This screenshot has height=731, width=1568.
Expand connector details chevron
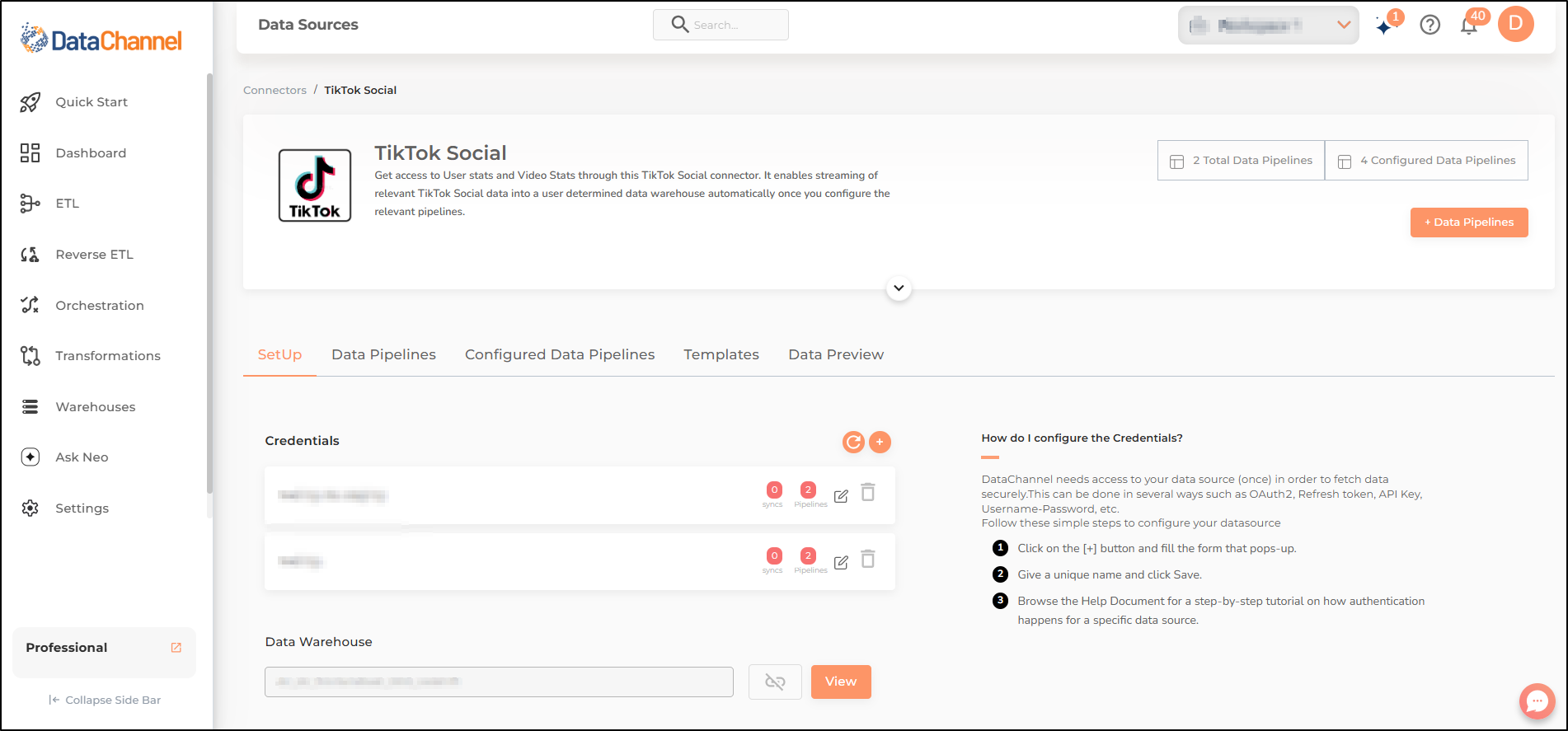pos(899,288)
